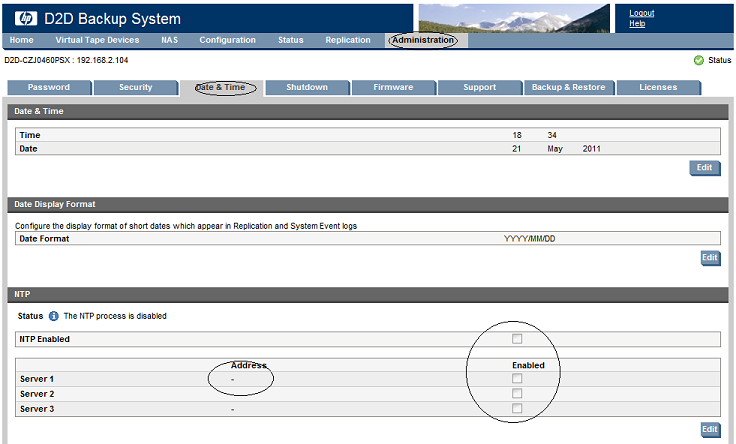Click device name D2D-CZJ0460PSX : 192.168.2.104

point(66,60)
